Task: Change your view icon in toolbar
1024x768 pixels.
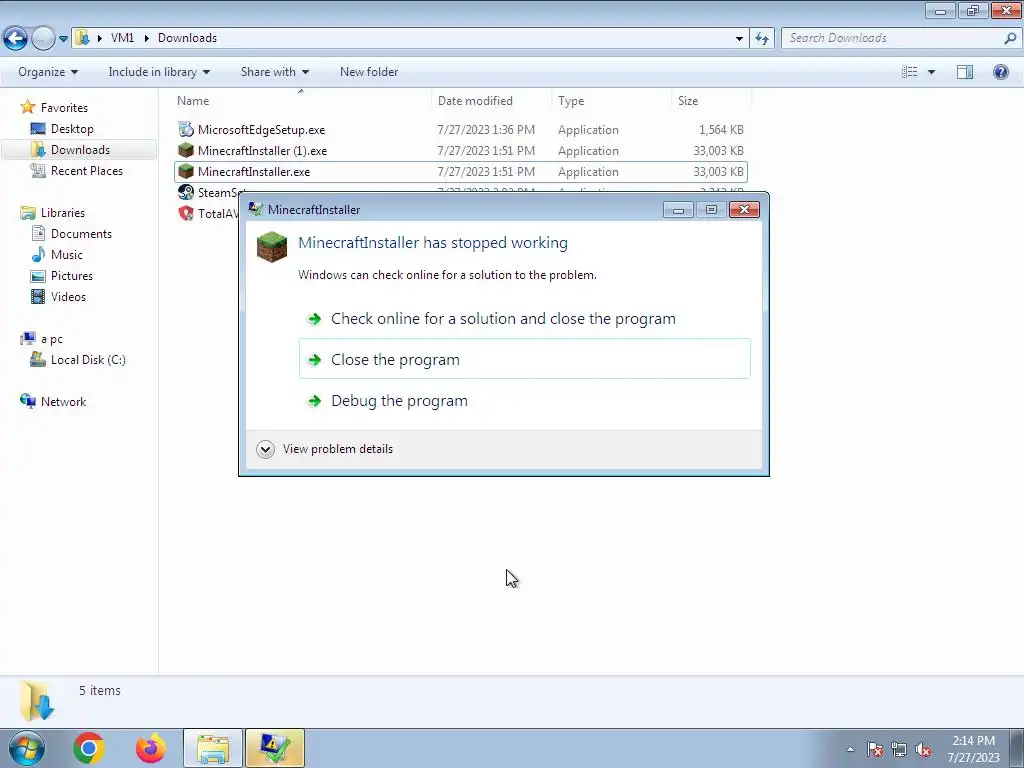Action: (910, 72)
